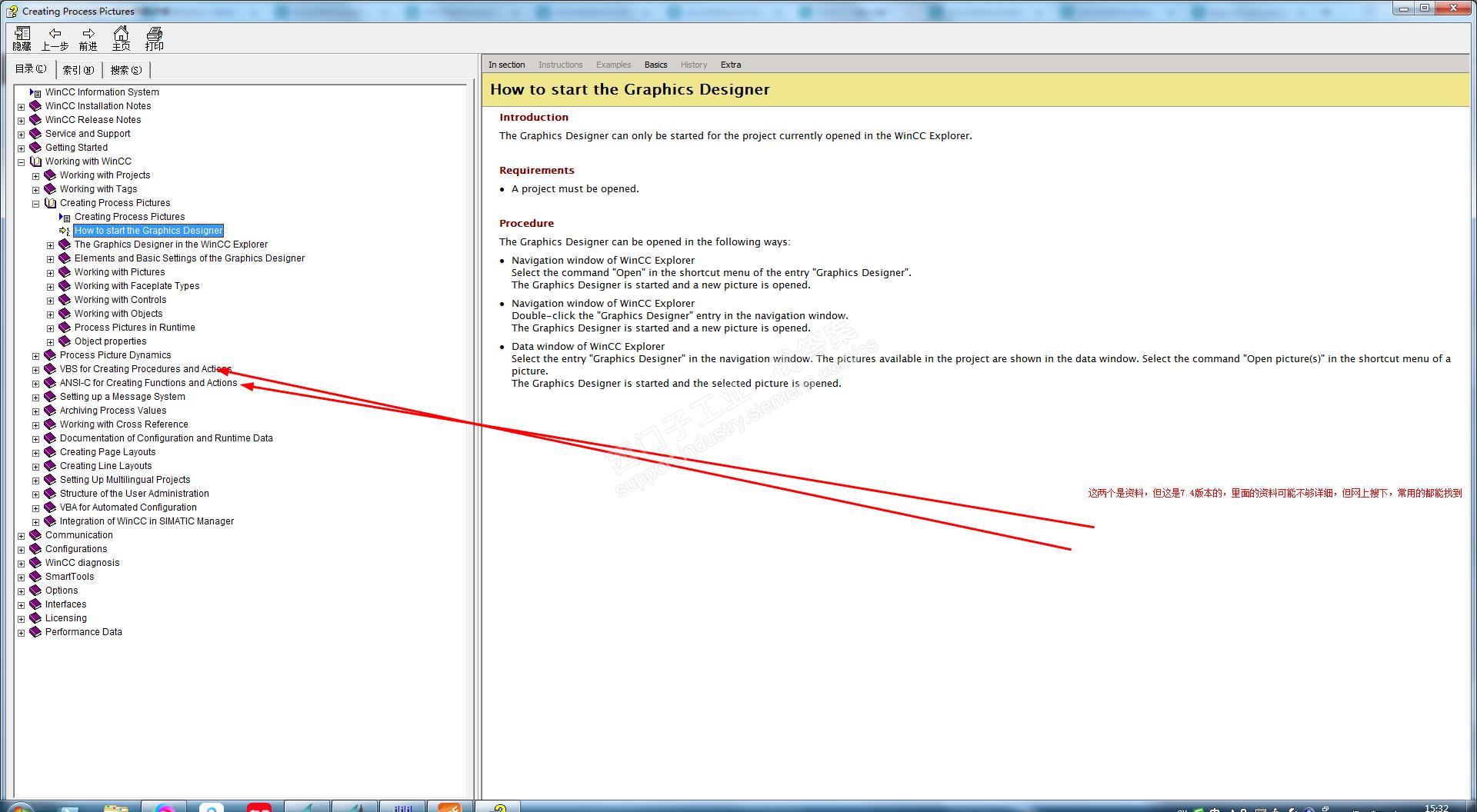Image resolution: width=1477 pixels, height=812 pixels.
Task: Click the book icon beside Setting up a Message System
Action: pyautogui.click(x=50, y=397)
